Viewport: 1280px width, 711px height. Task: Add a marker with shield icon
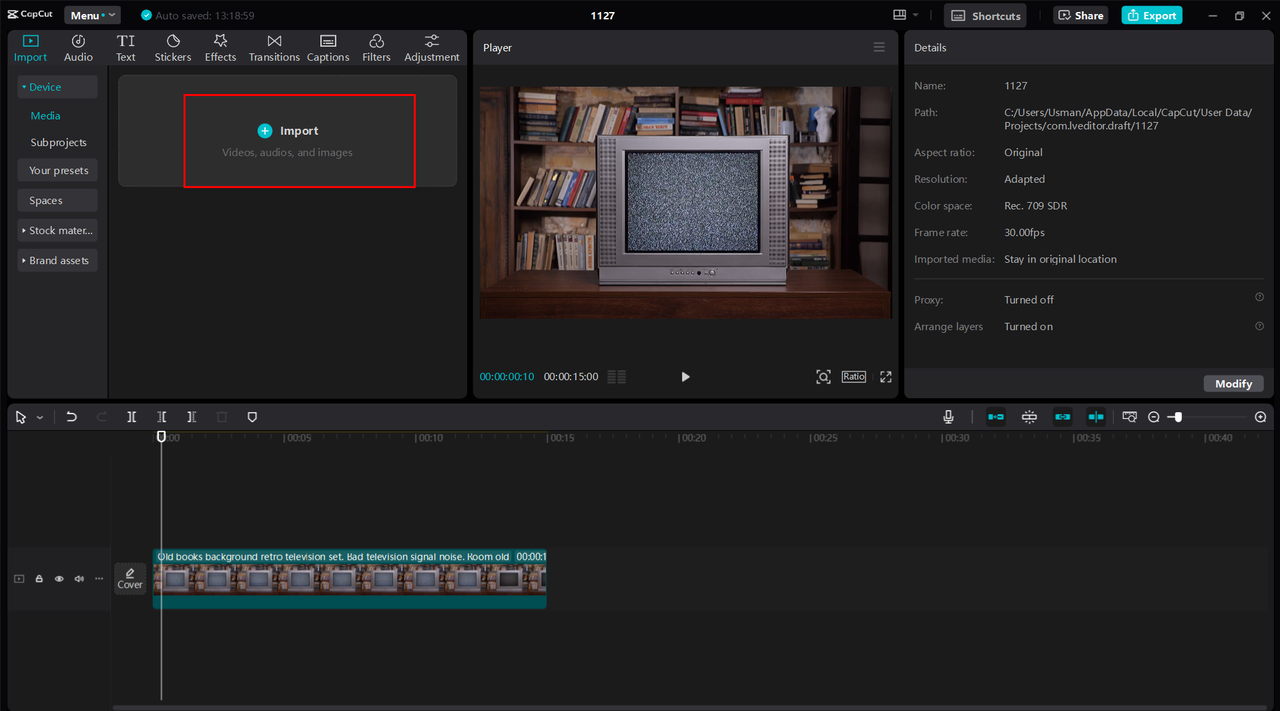(x=252, y=417)
